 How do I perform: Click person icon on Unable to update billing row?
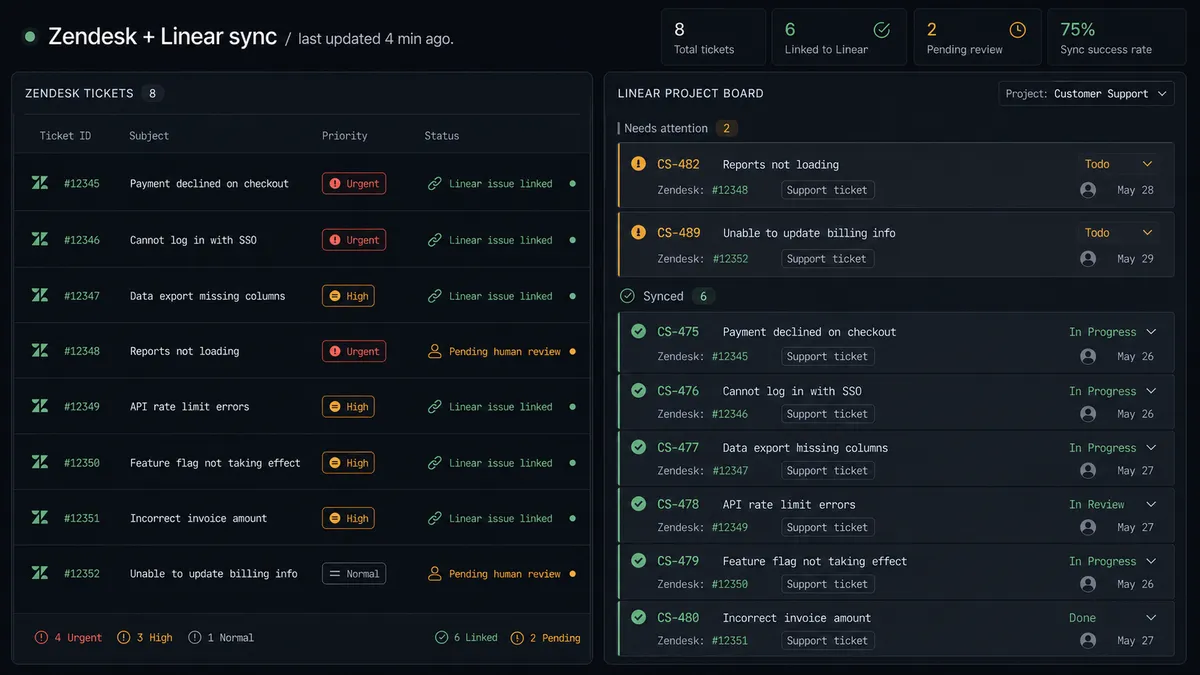click(434, 574)
